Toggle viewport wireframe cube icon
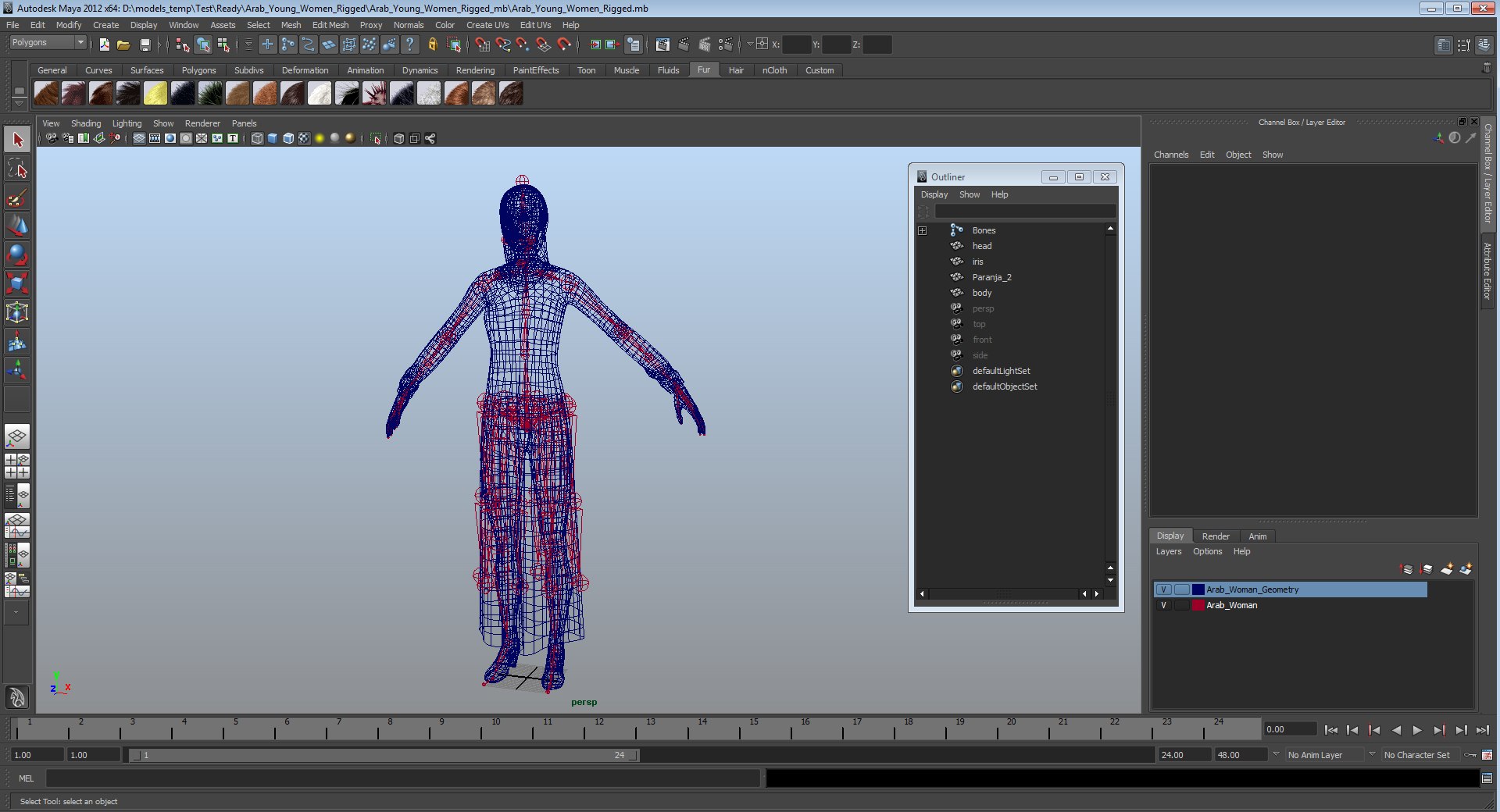1500x812 pixels. click(257, 138)
